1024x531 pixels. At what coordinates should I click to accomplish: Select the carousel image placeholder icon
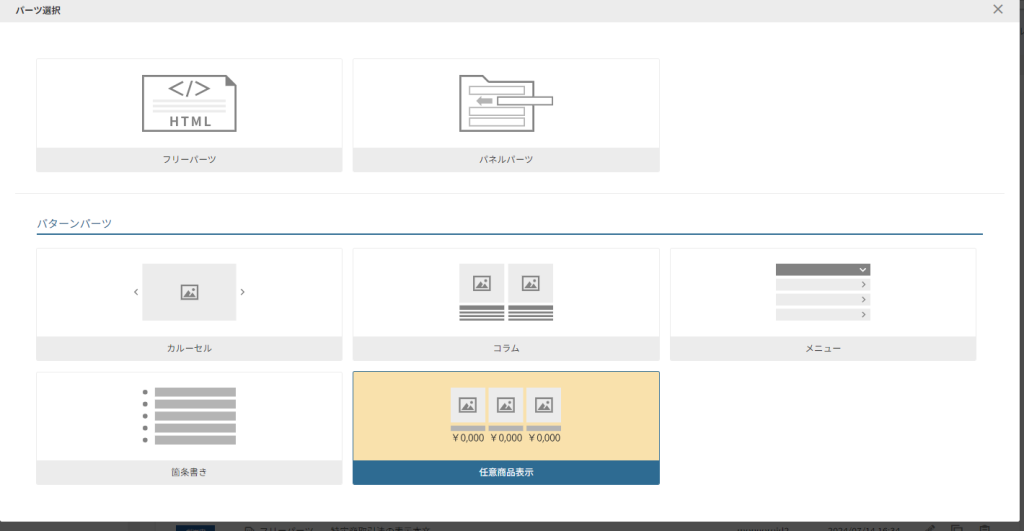click(x=189, y=292)
